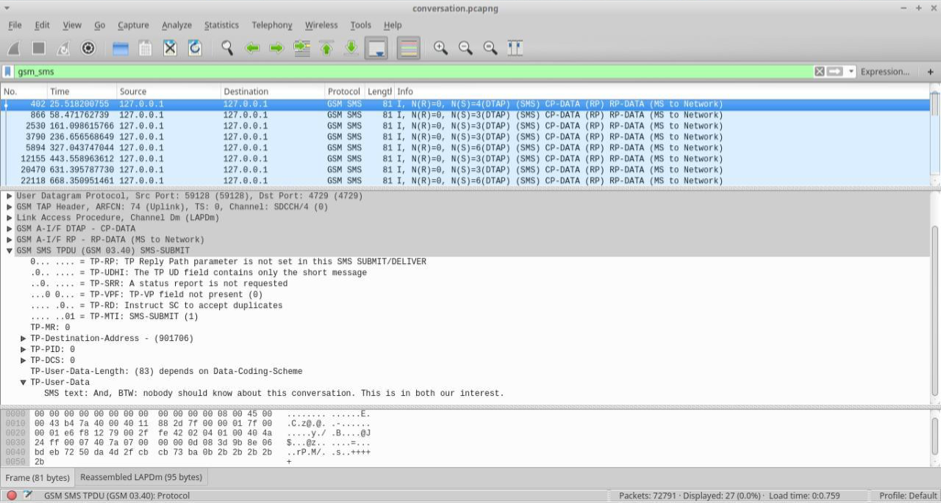Start capturing packets with shark fin icon

(14, 49)
